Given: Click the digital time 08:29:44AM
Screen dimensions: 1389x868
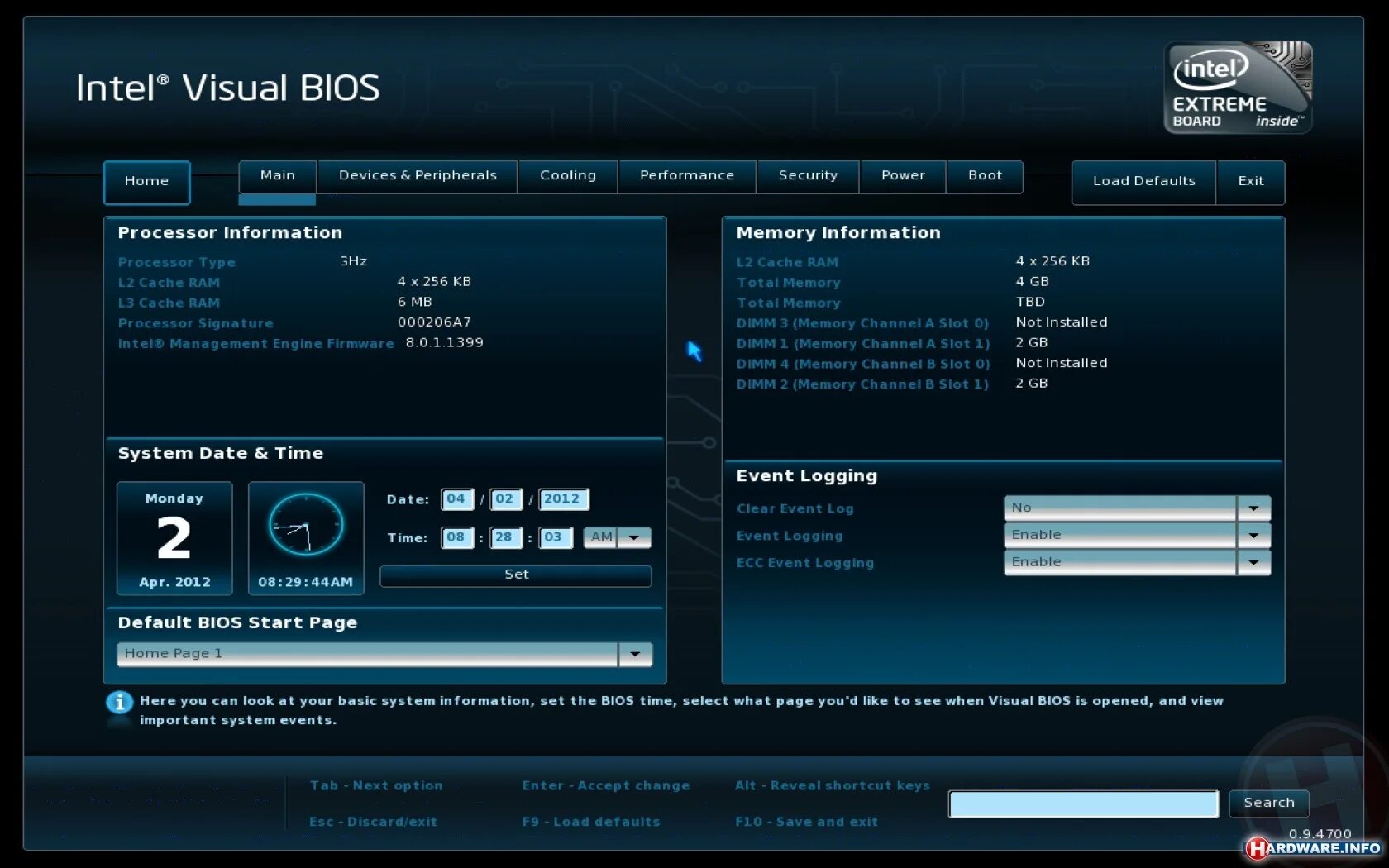Looking at the screenshot, I should pos(306,582).
